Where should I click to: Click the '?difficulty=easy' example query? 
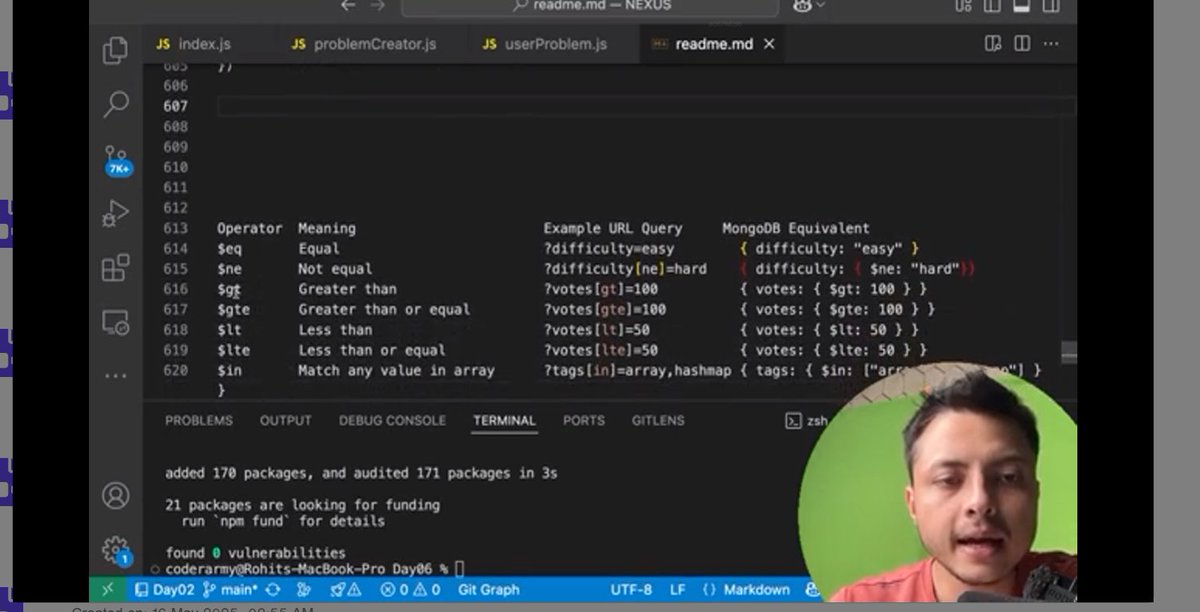tap(609, 248)
